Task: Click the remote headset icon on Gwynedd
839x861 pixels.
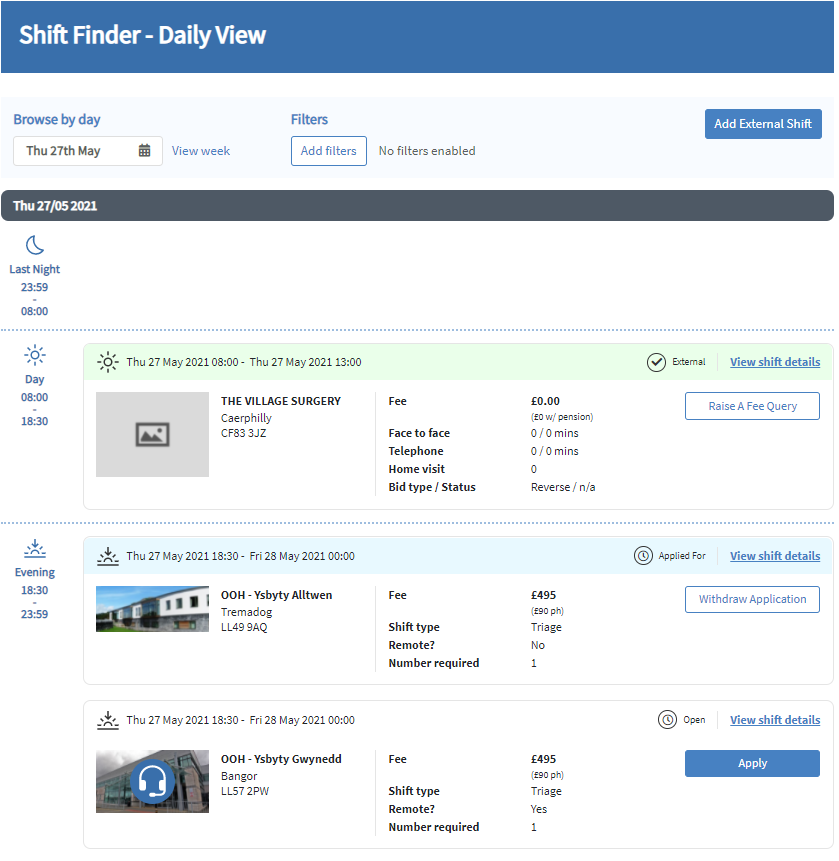Action: click(152, 781)
